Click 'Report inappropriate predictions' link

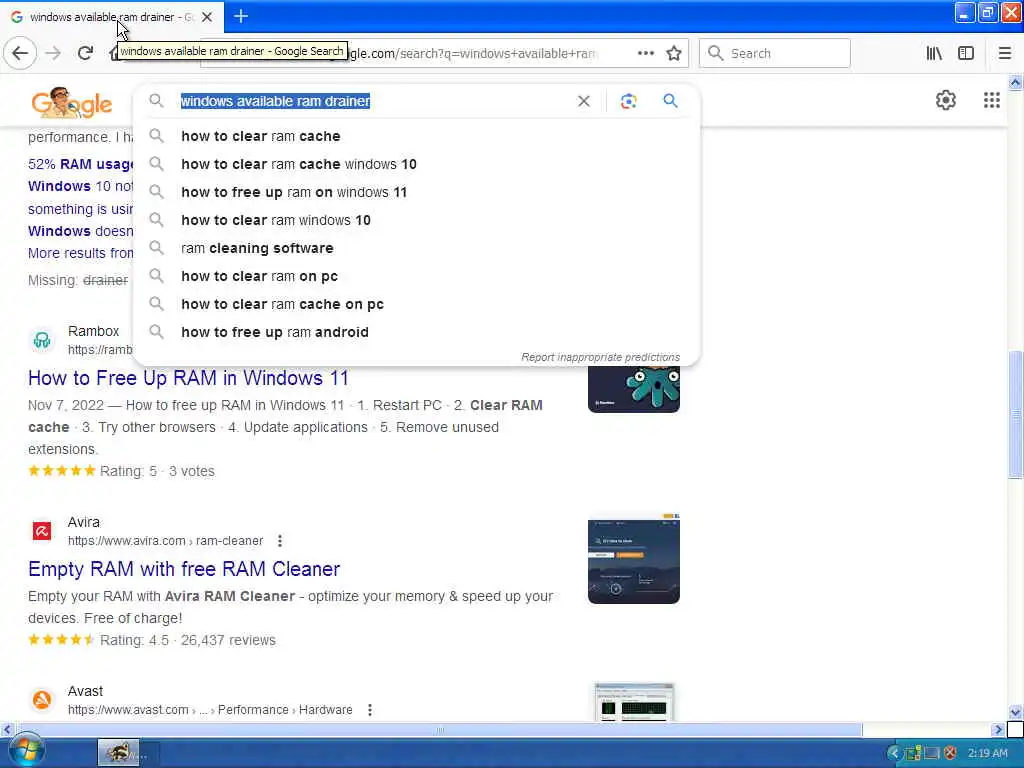(x=600, y=357)
